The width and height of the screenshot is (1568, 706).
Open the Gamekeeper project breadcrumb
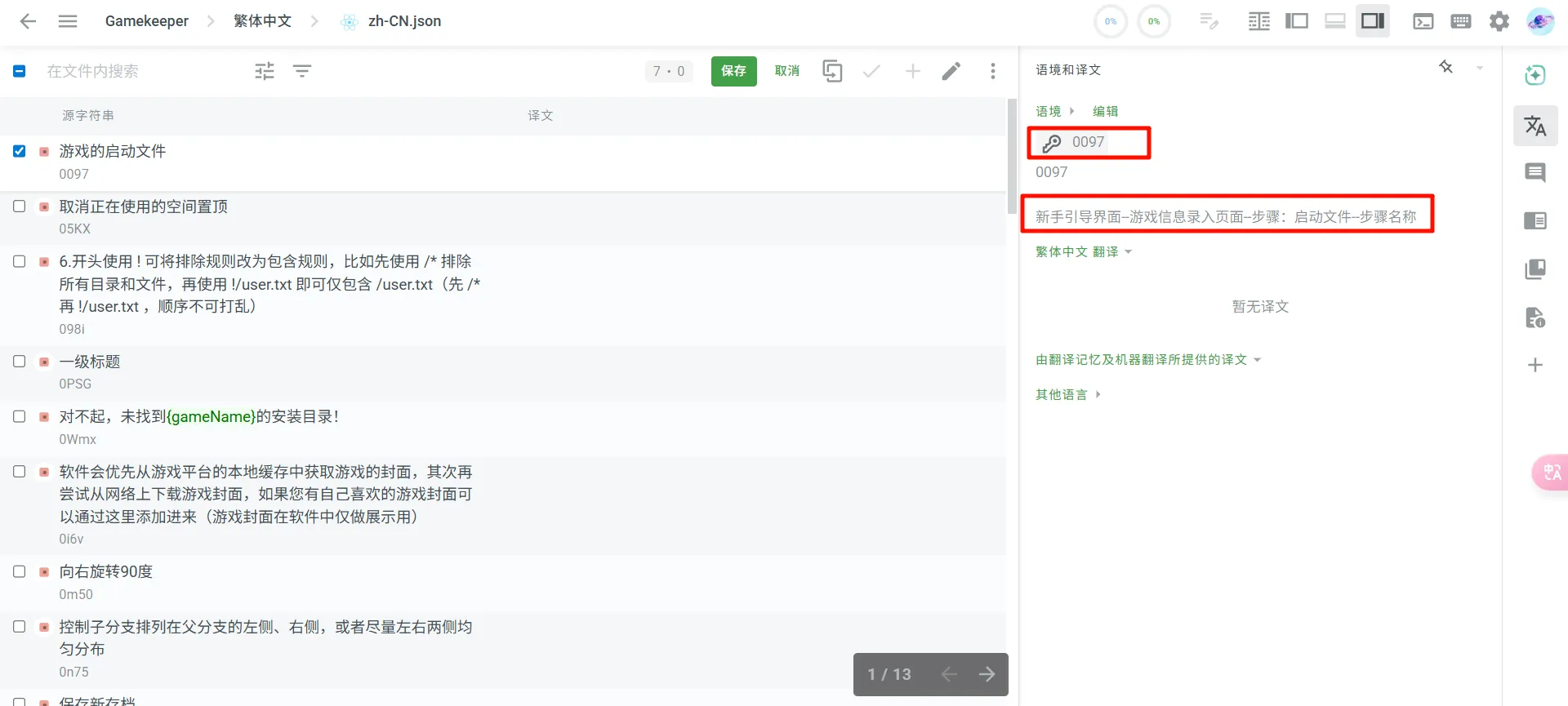[146, 21]
